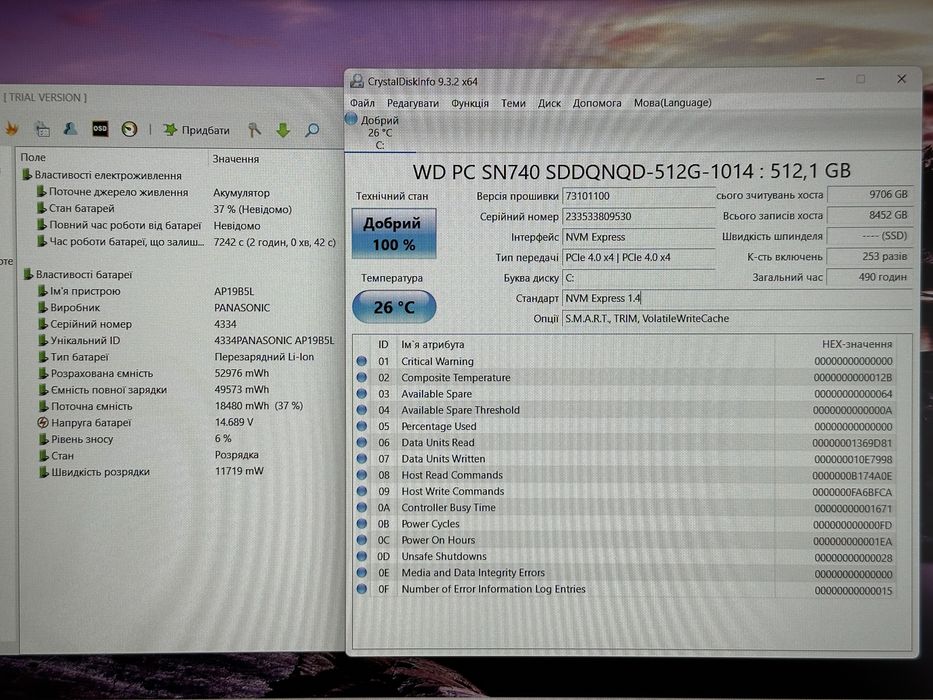Select the Стан батарей row in AIDA64
The width and height of the screenshot is (933, 700).
pyautogui.click(x=179, y=209)
